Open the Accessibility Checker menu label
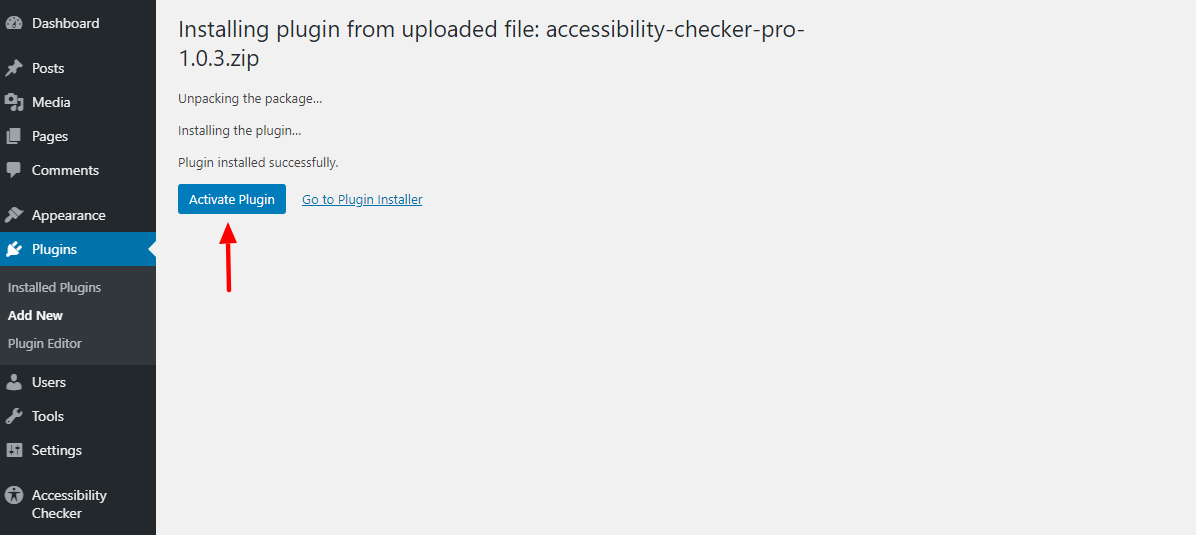 tap(69, 504)
